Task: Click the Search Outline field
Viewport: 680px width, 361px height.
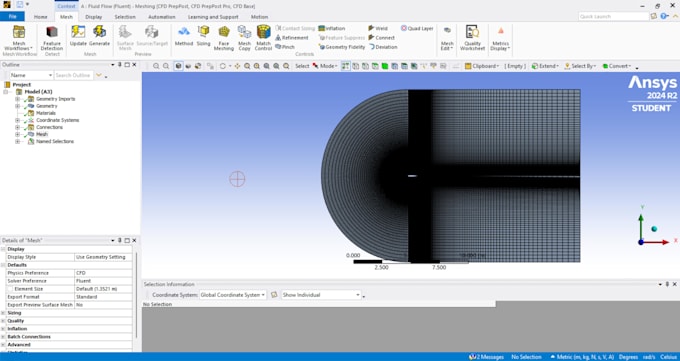Action: (x=73, y=75)
